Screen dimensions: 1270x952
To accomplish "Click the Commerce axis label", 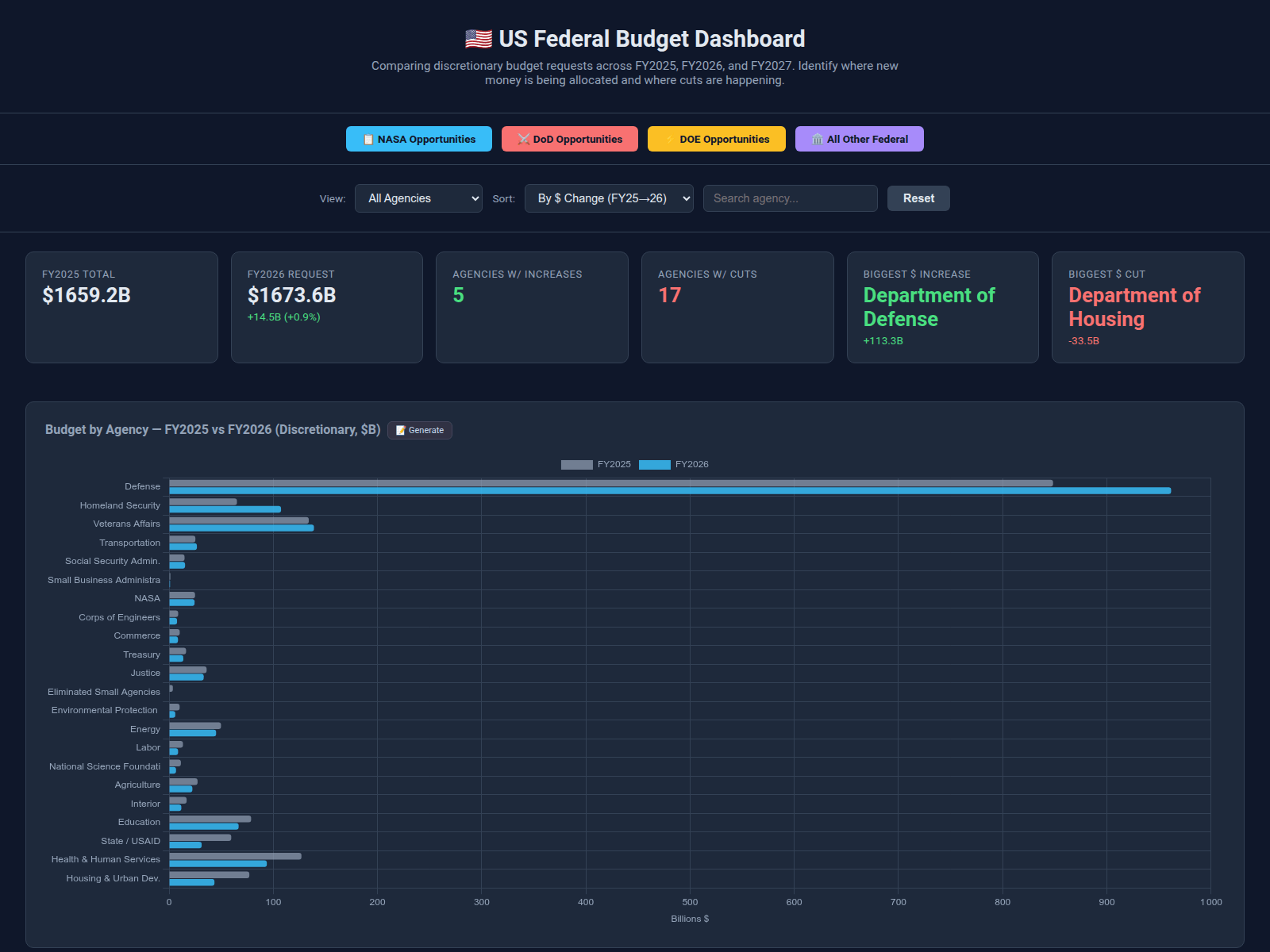I will click(x=137, y=635).
